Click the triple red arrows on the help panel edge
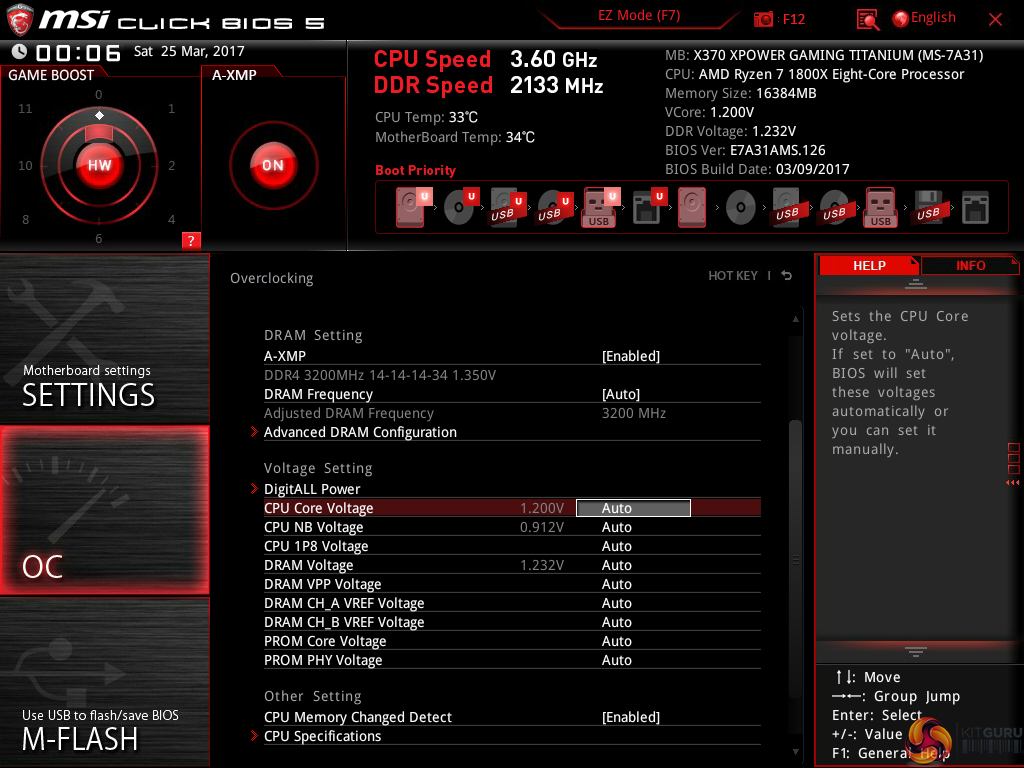The width and height of the screenshot is (1024, 768). (x=1012, y=483)
